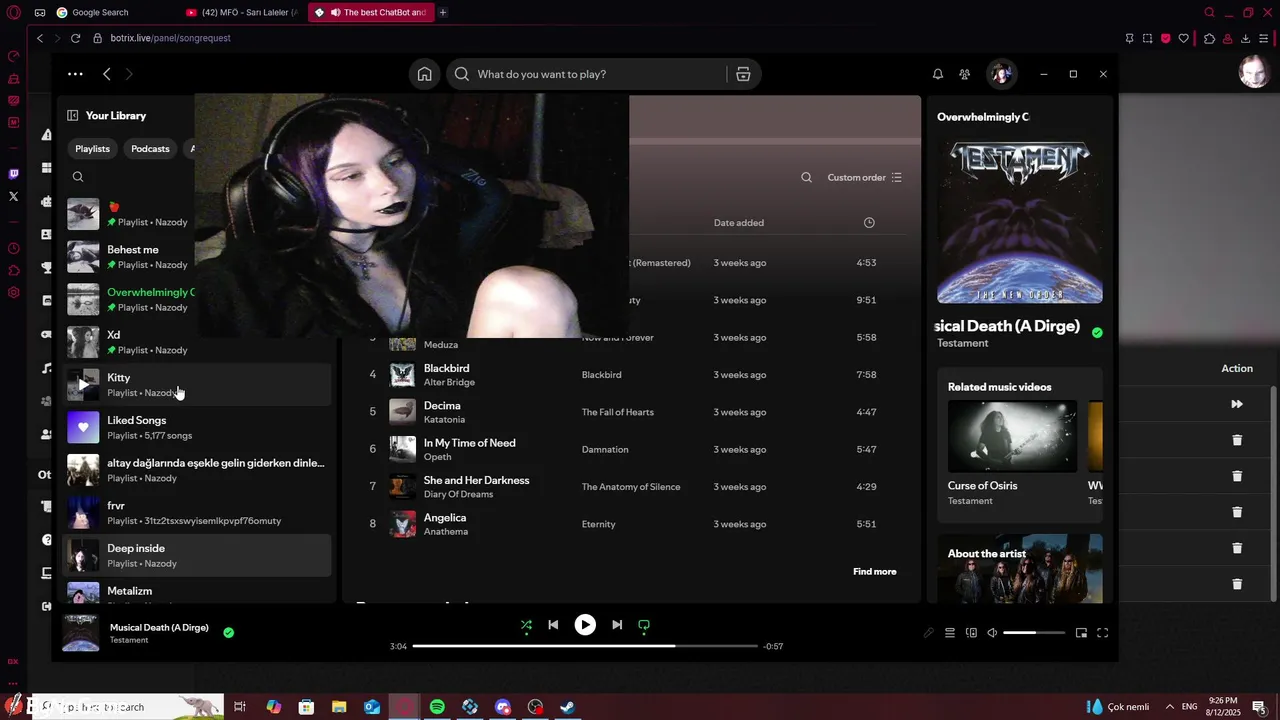
Task: Open File Explorer from taskbar
Action: pos(339,707)
